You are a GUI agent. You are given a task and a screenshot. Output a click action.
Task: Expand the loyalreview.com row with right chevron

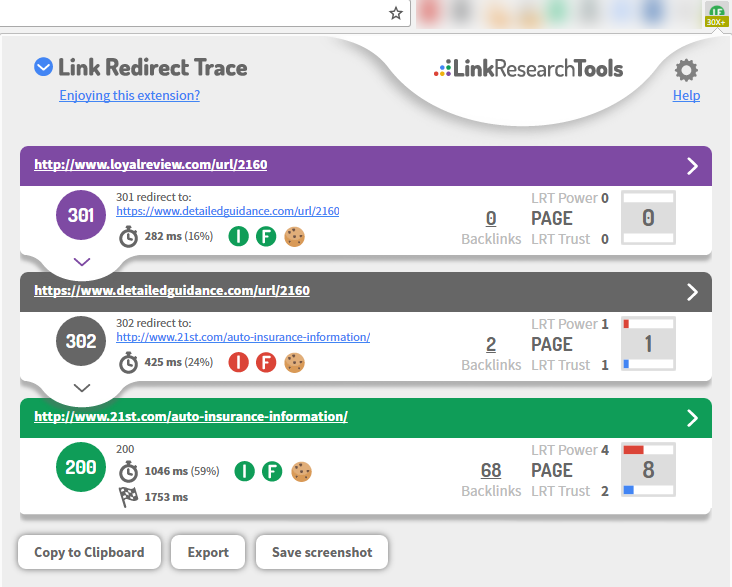(x=692, y=166)
